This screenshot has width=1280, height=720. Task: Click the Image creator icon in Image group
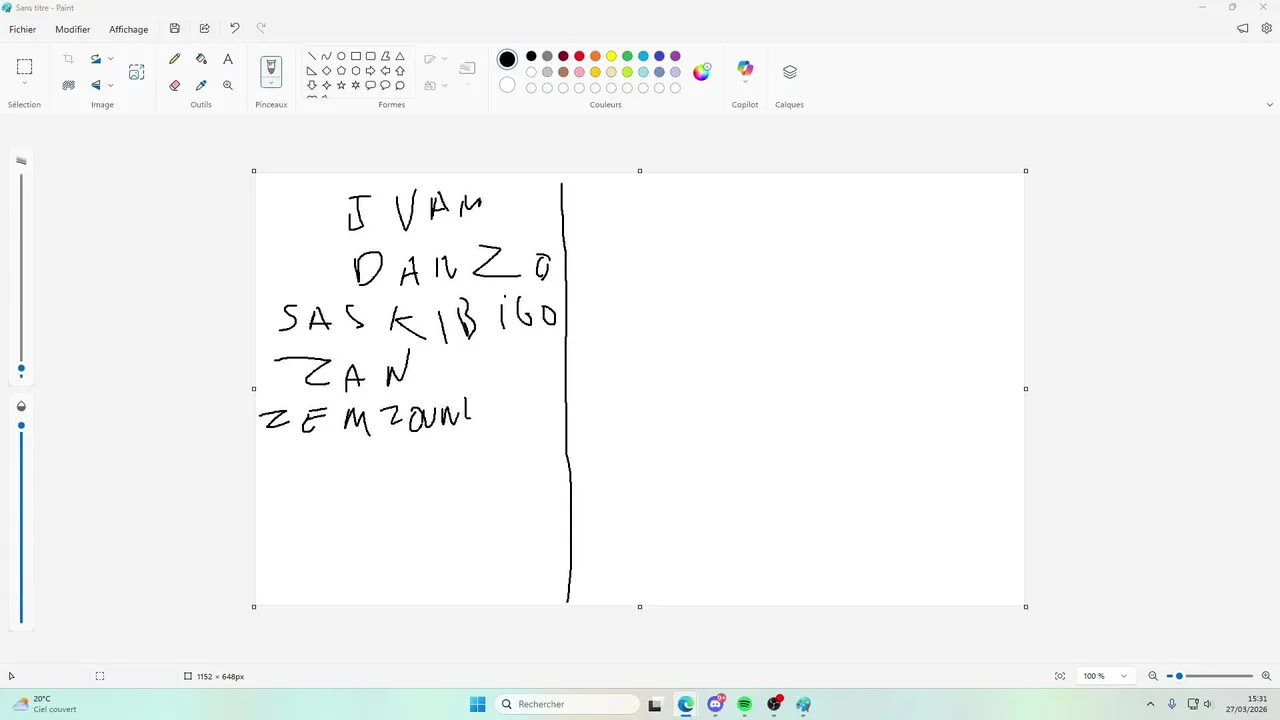[137, 72]
